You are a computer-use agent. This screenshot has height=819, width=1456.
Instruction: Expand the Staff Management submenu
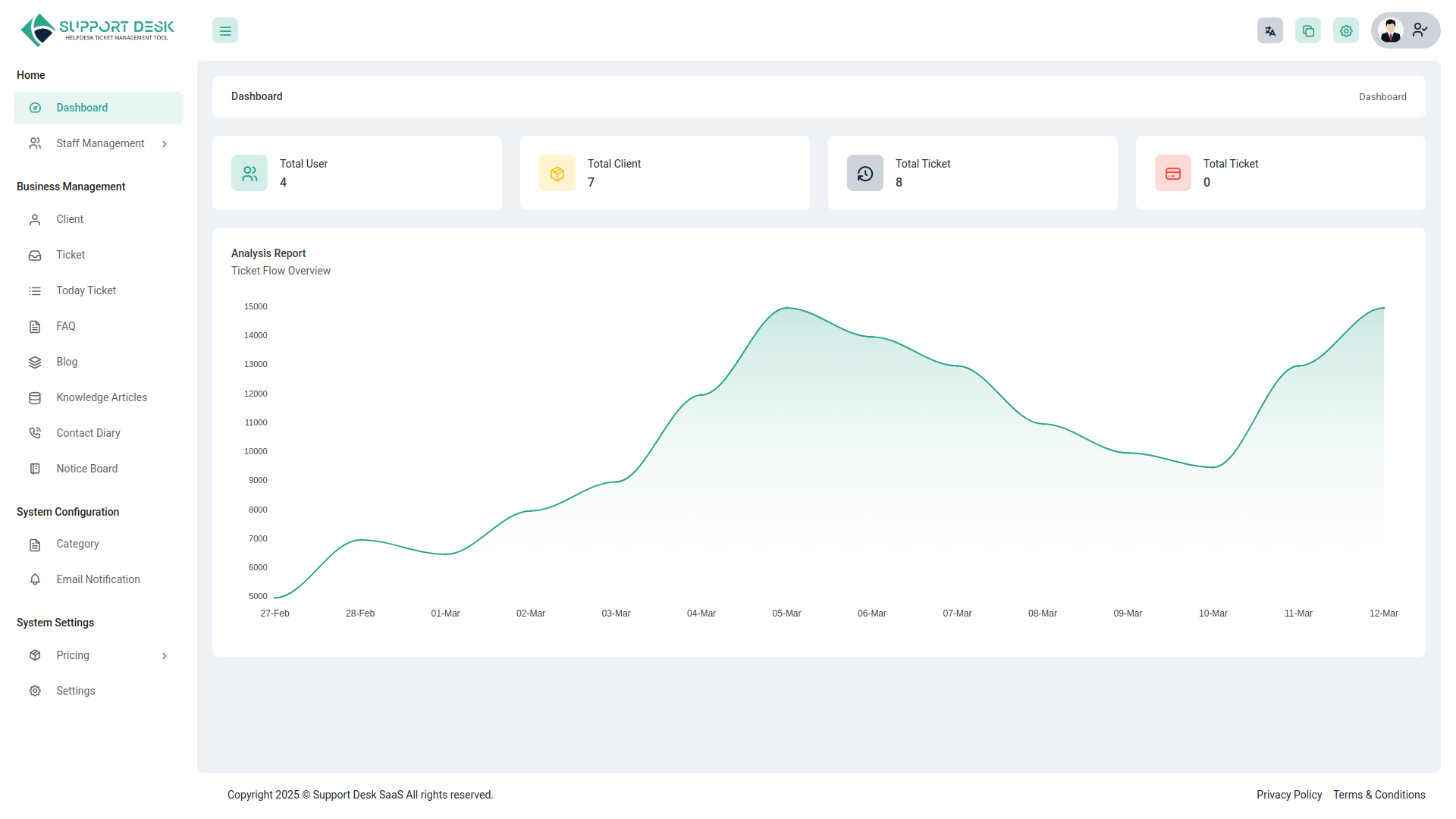pos(165,143)
